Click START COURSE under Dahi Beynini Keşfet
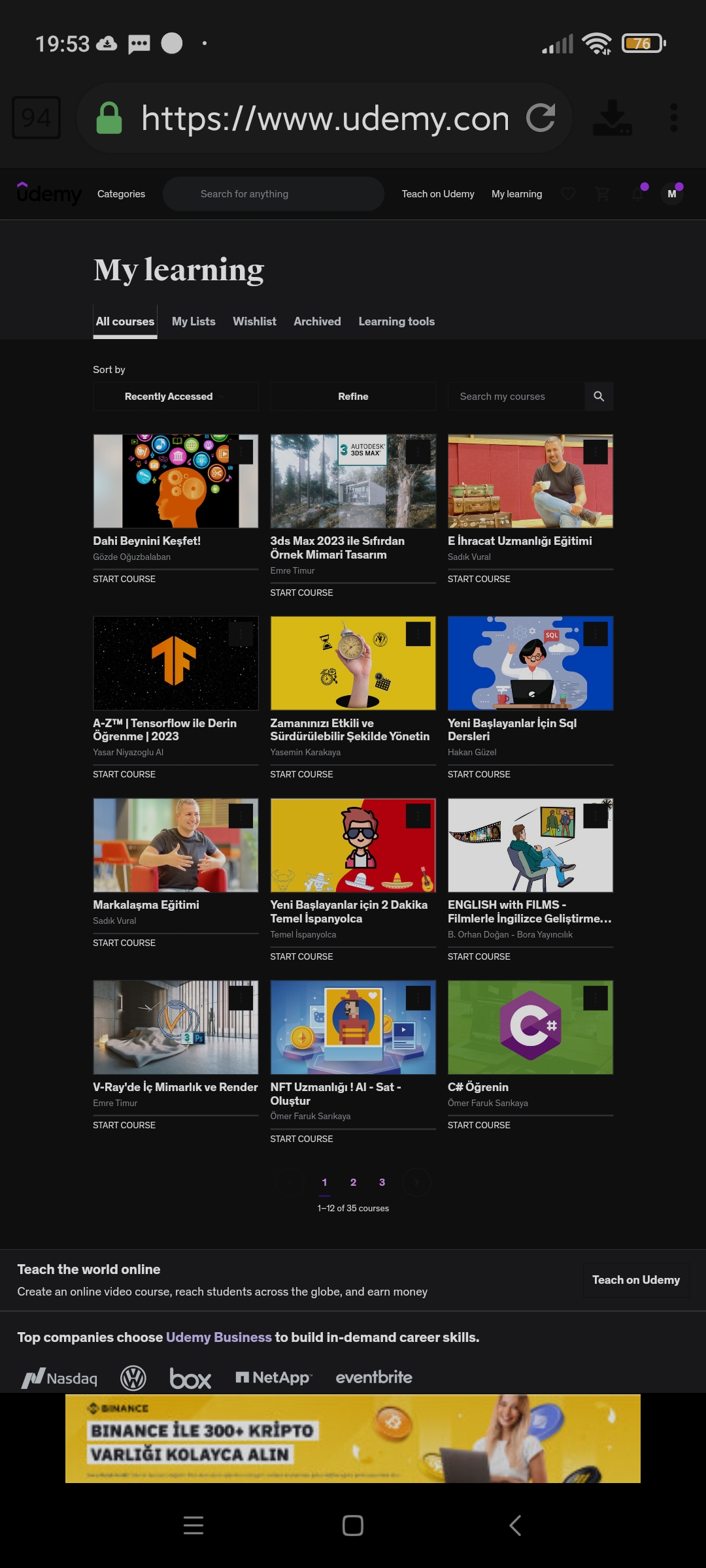Image resolution: width=706 pixels, height=1568 pixels. [124, 579]
